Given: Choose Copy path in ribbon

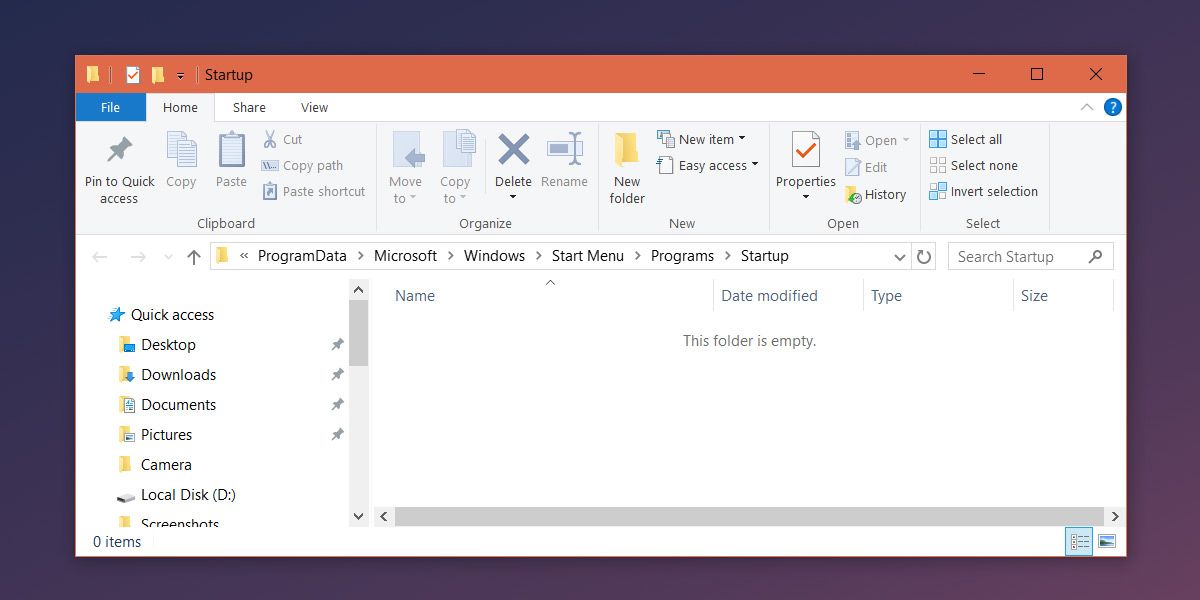Looking at the screenshot, I should click(x=302, y=166).
